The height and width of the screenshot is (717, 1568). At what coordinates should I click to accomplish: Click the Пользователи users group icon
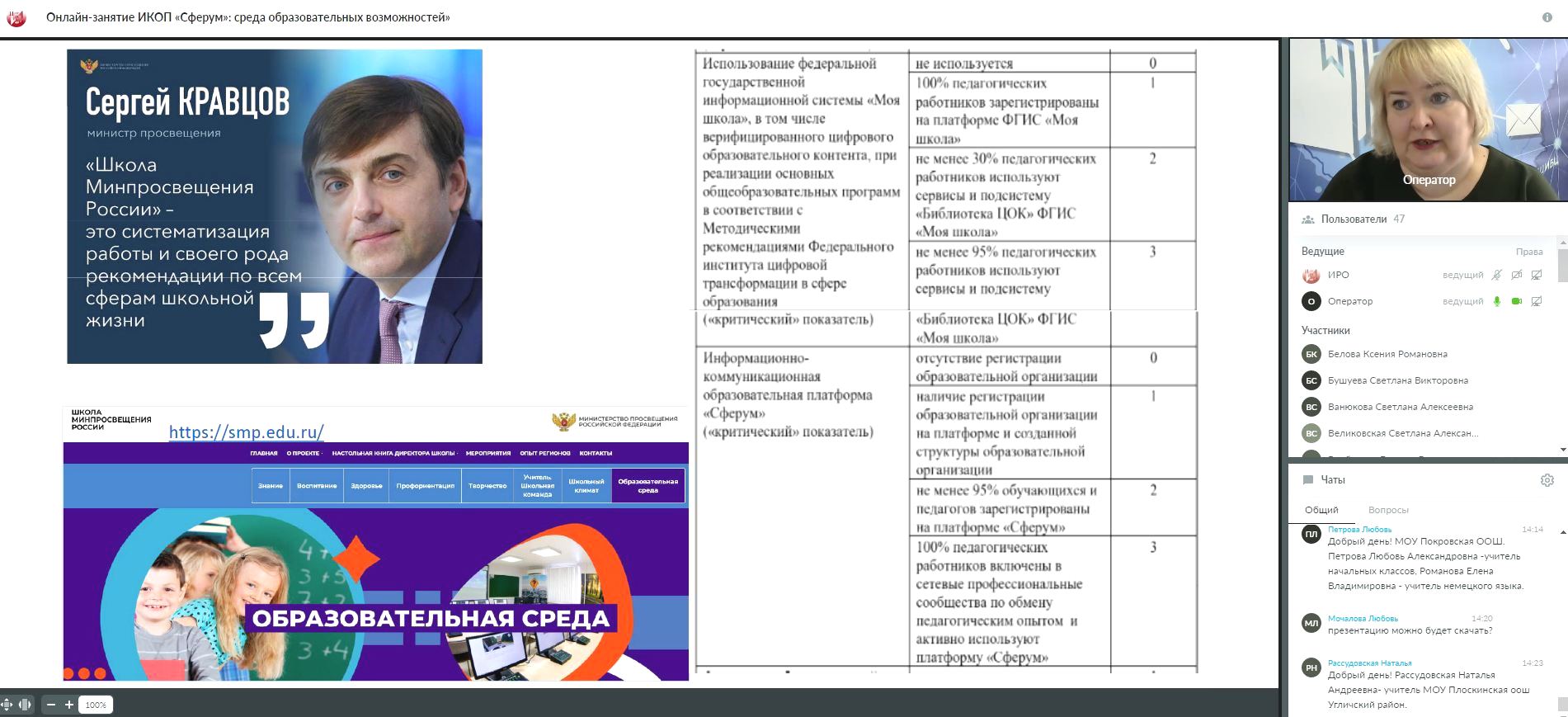click(x=1307, y=219)
